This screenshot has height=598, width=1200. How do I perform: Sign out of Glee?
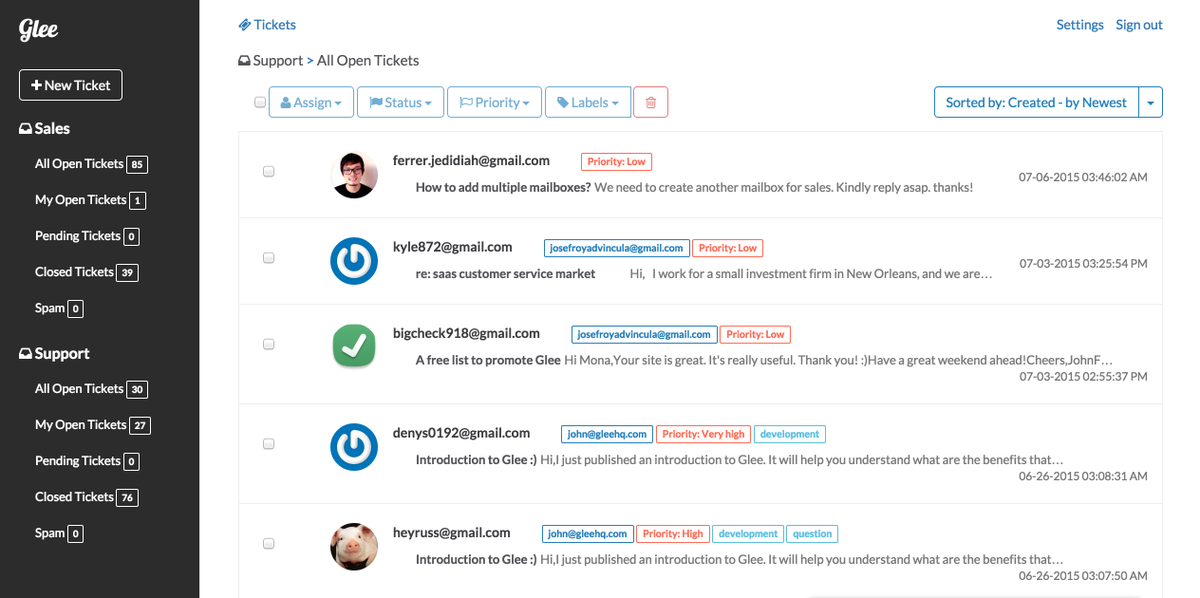click(x=1139, y=24)
